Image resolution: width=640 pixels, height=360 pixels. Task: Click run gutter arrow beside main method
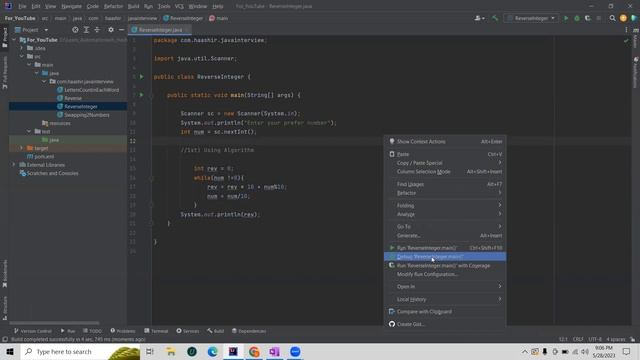click(142, 95)
